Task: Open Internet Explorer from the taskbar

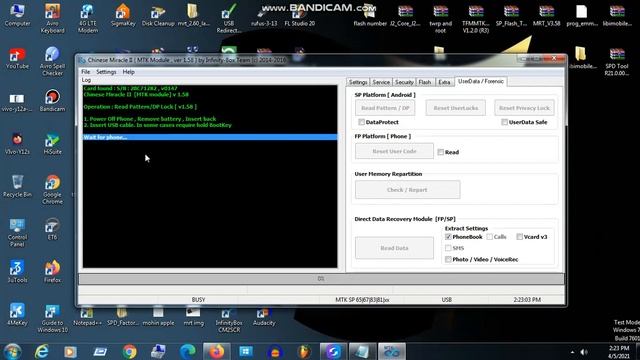Action: (41, 351)
